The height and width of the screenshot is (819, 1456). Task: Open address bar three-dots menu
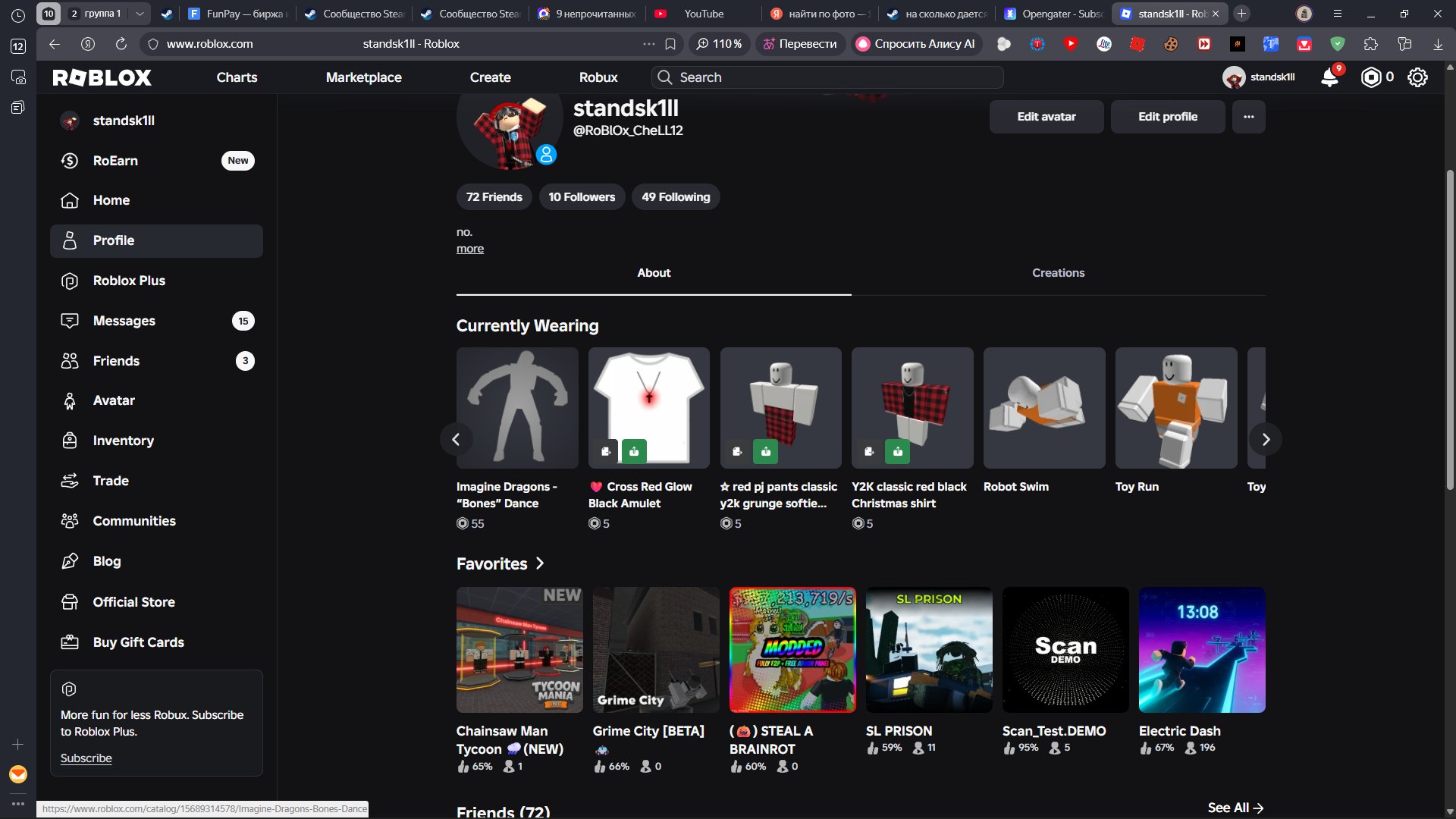pyautogui.click(x=649, y=44)
